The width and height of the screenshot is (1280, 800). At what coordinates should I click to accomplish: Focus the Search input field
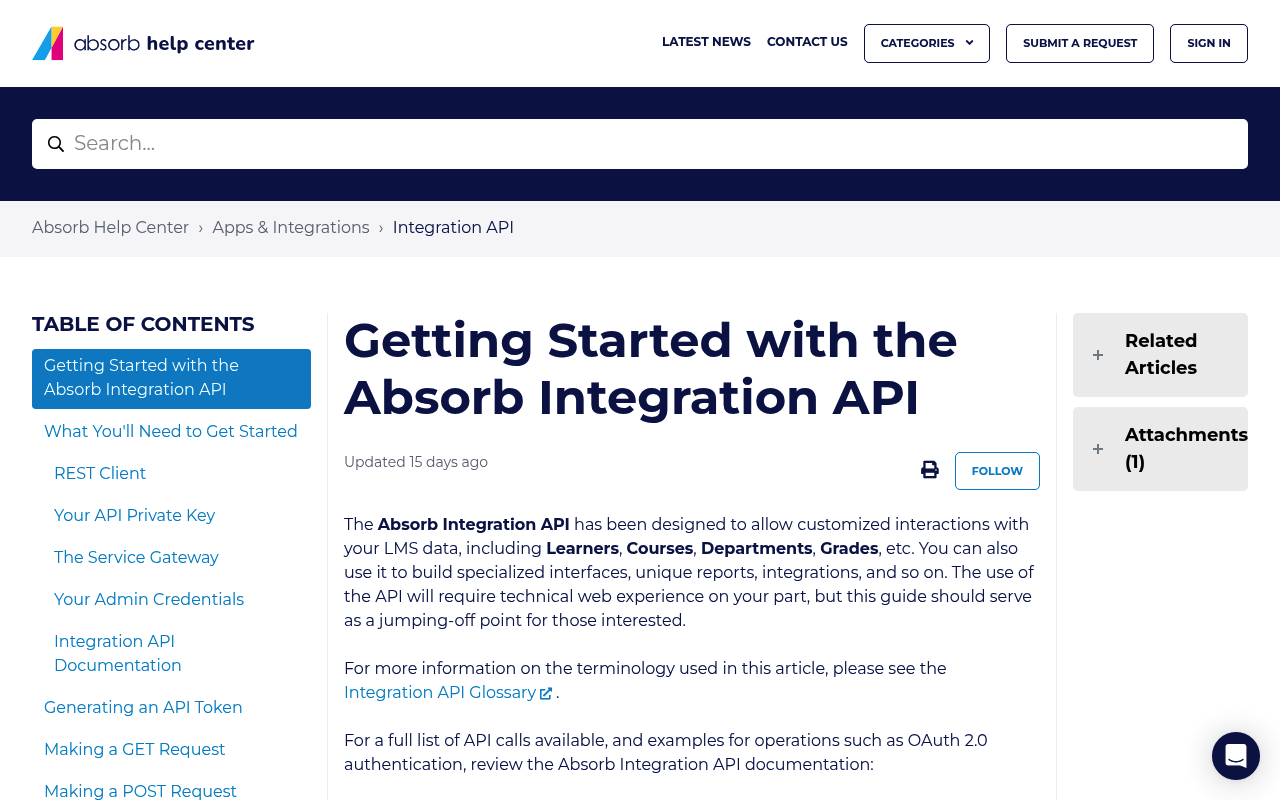coord(640,144)
